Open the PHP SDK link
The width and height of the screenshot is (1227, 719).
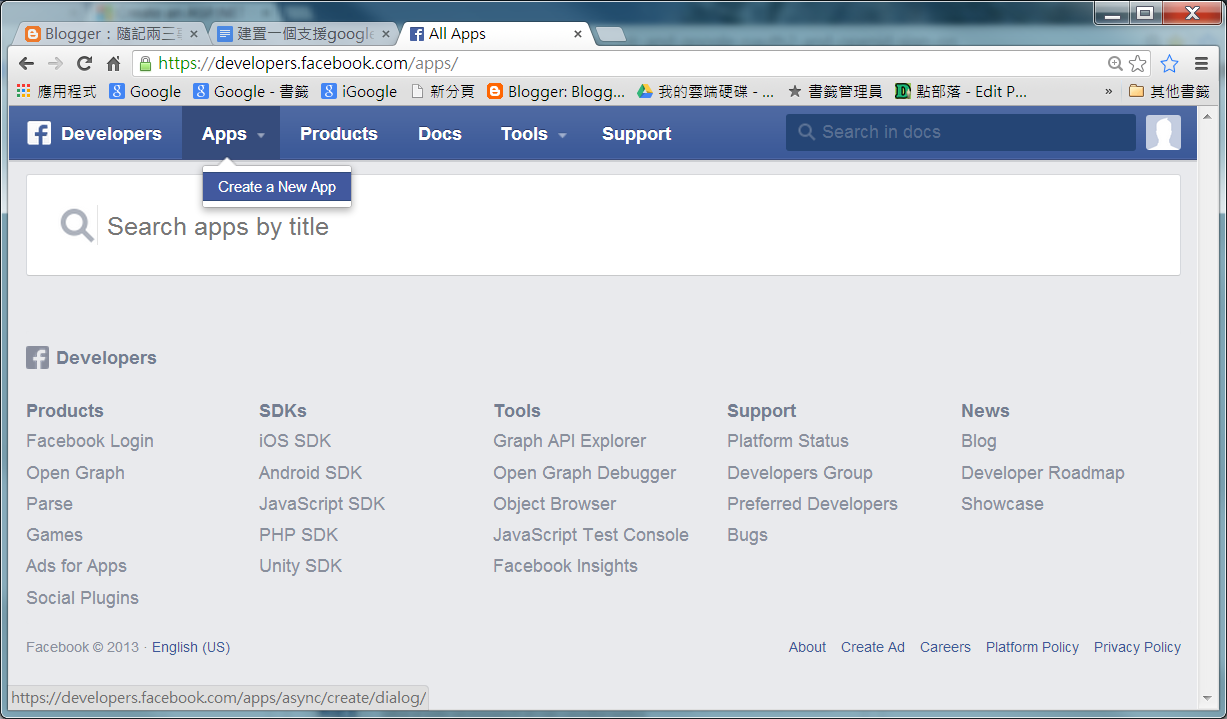coord(299,535)
